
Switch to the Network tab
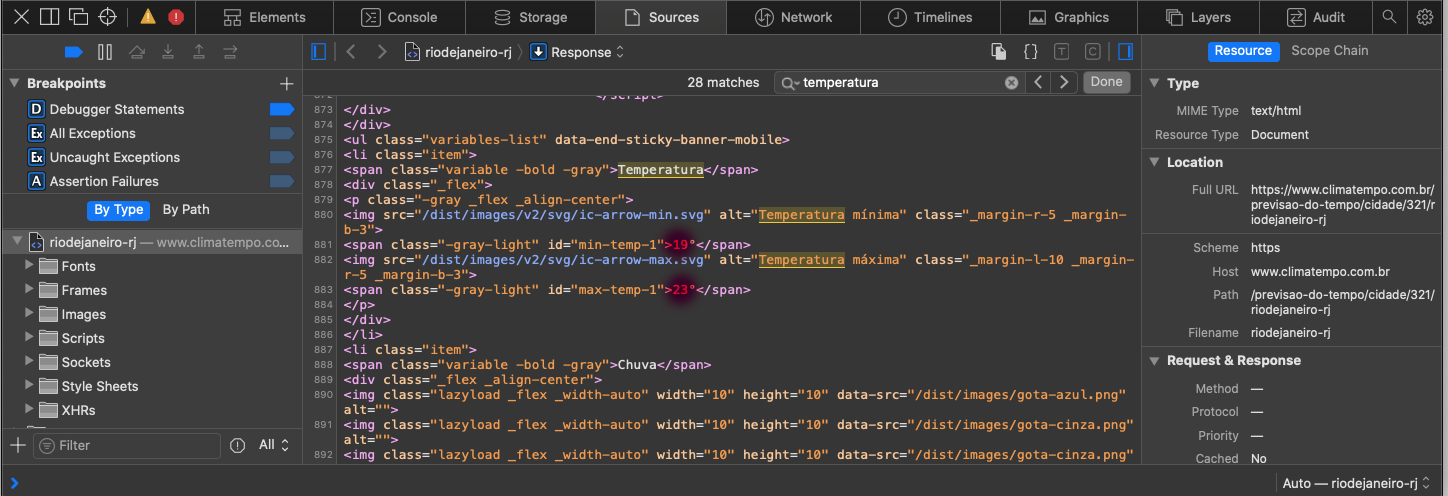[793, 17]
